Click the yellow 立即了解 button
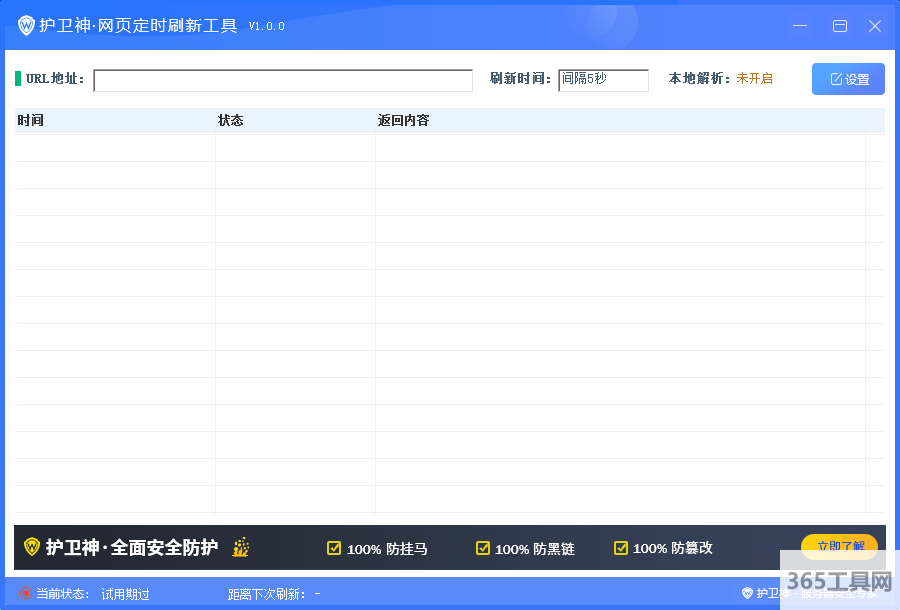The image size is (900, 610). (839, 546)
